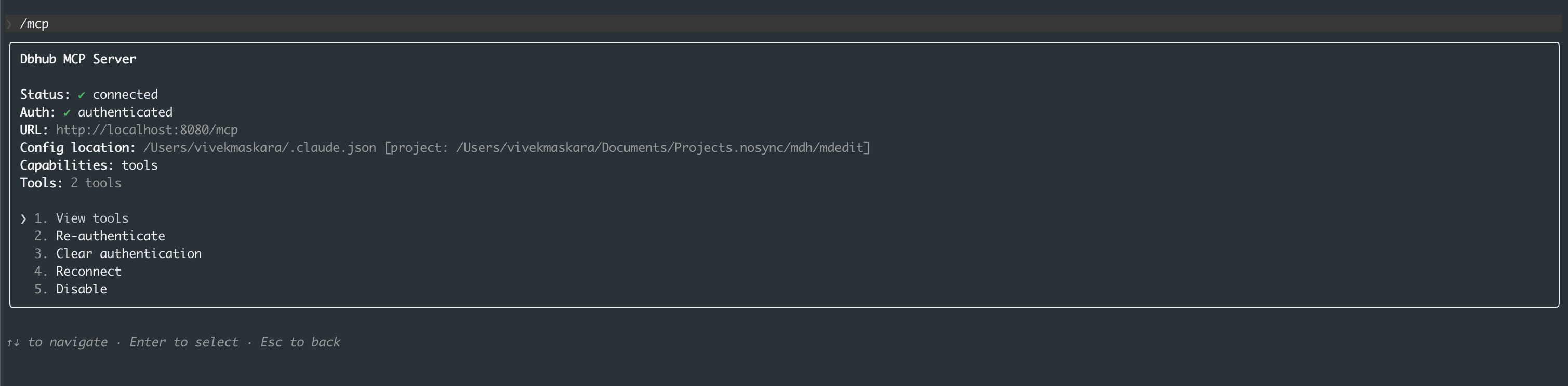Click the config path /Users/vivekmaskara/.claude.json

coord(259,147)
